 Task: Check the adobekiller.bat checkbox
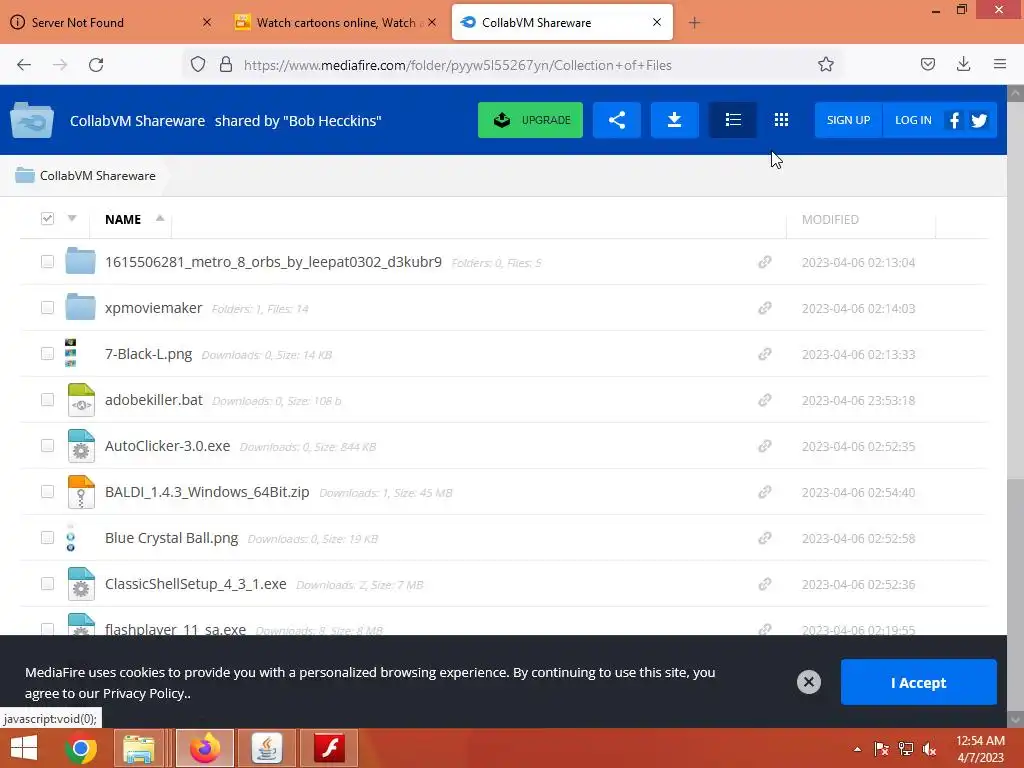point(47,400)
